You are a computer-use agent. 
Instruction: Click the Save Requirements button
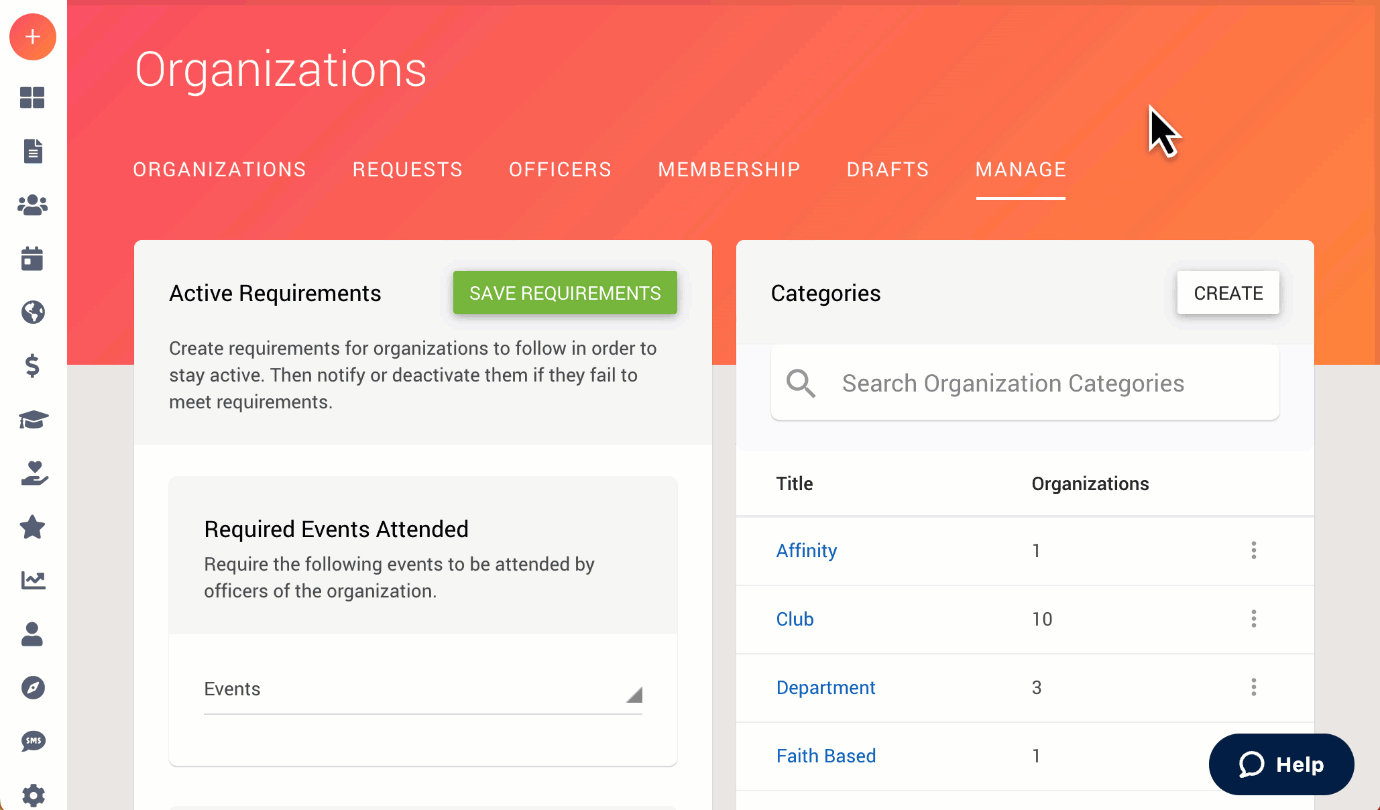[x=565, y=293]
